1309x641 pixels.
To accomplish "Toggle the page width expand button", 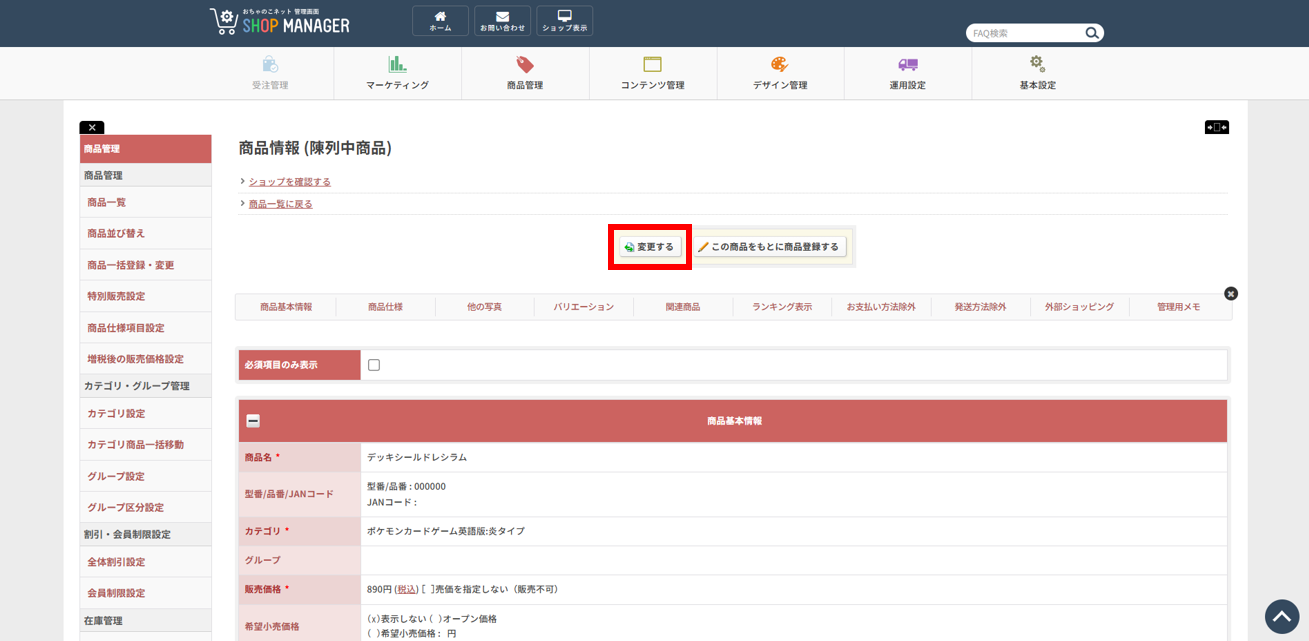I will 1216,127.
